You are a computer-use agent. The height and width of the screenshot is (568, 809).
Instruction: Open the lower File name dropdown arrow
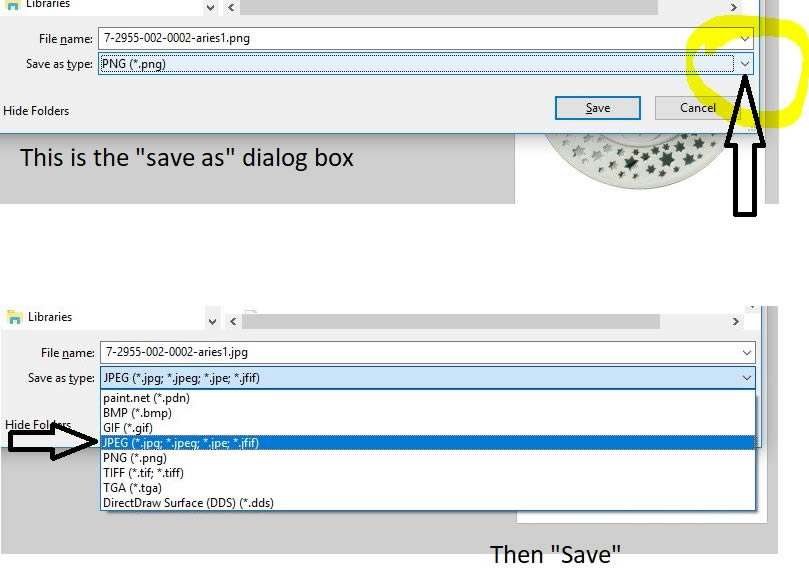747,353
